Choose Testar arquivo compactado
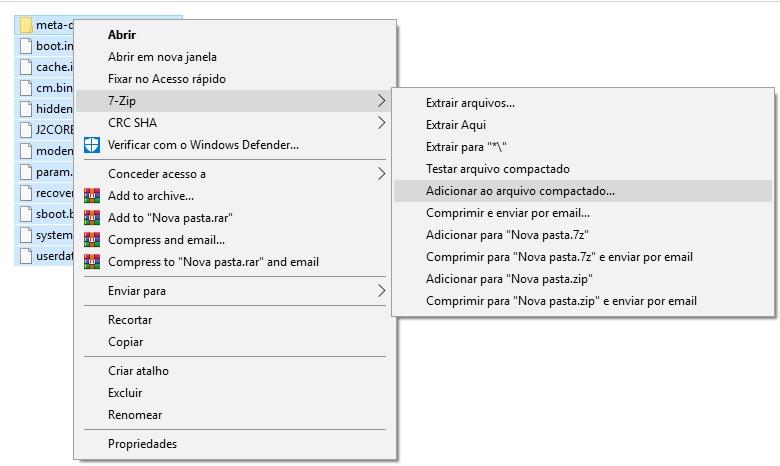 tap(497, 169)
